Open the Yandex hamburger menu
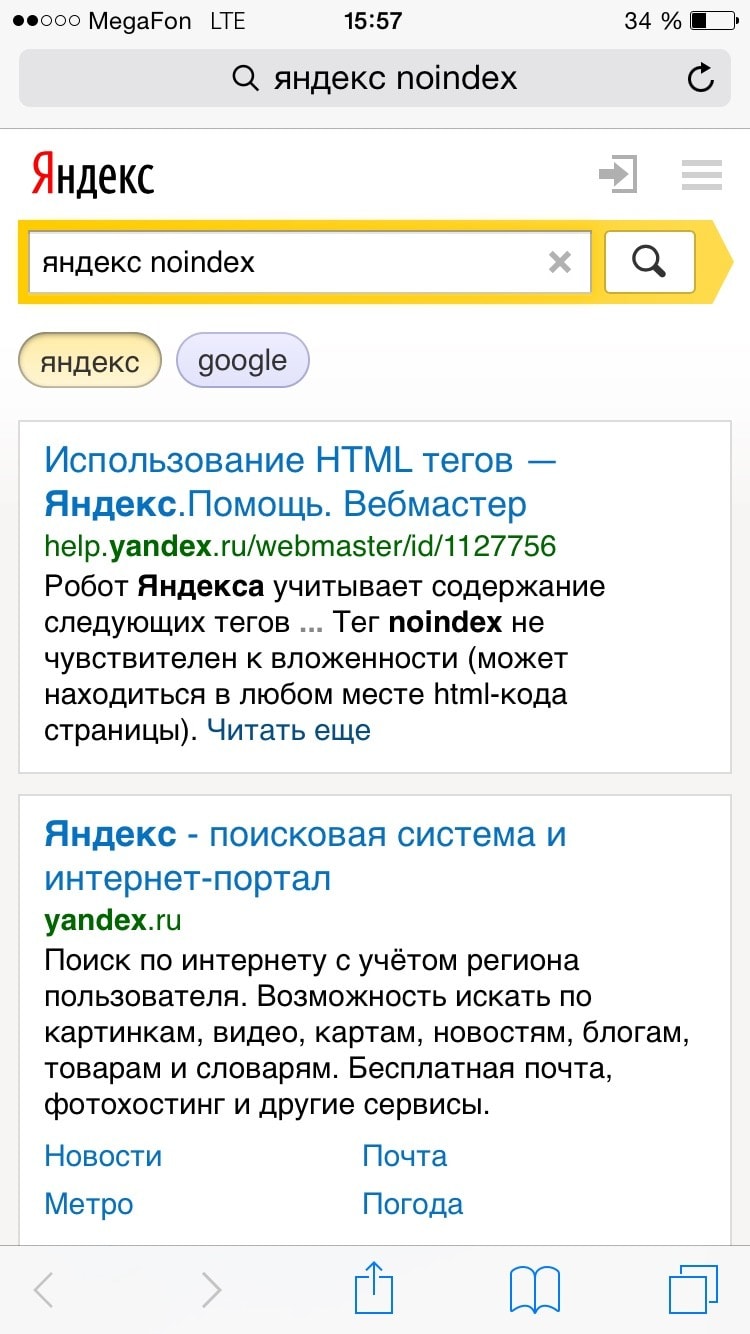 tap(701, 175)
